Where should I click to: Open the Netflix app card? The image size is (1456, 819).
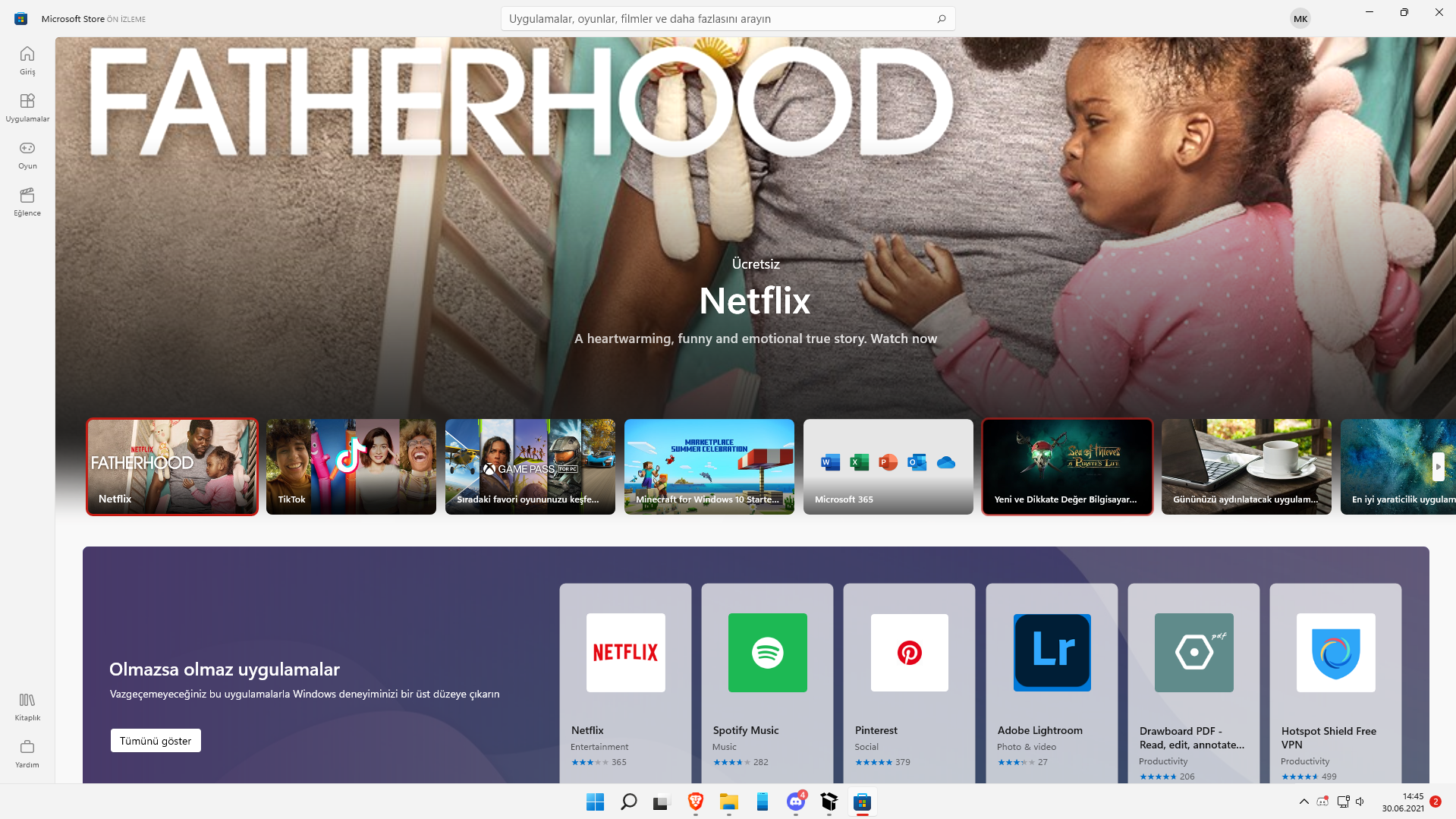[x=625, y=683]
